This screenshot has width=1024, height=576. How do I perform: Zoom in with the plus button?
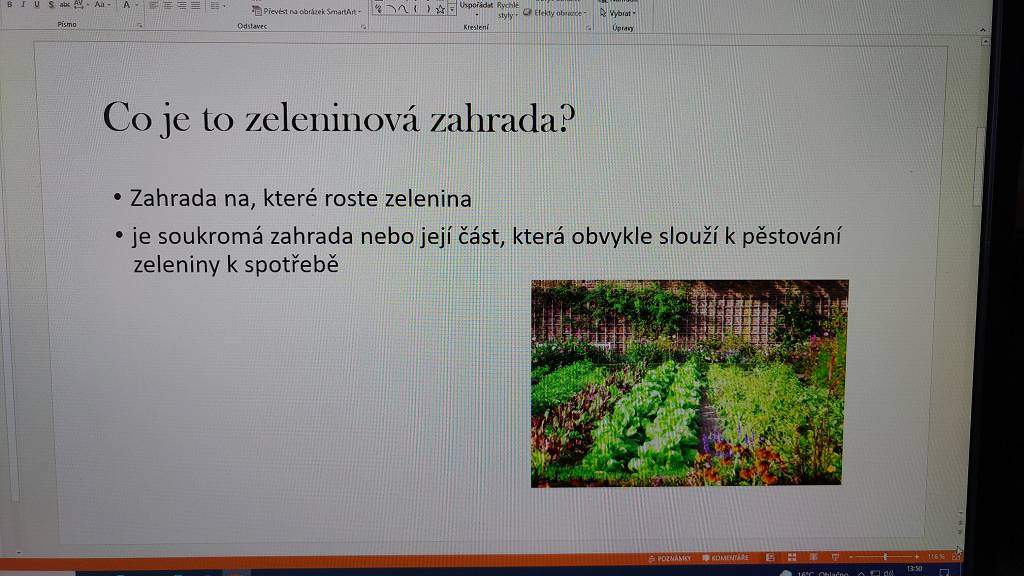click(917, 556)
